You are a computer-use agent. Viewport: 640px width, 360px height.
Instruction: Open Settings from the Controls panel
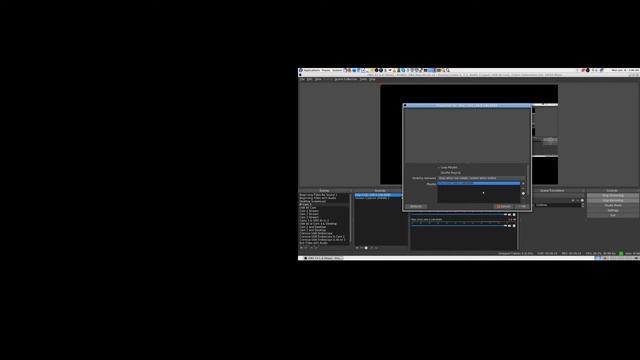pyautogui.click(x=613, y=210)
